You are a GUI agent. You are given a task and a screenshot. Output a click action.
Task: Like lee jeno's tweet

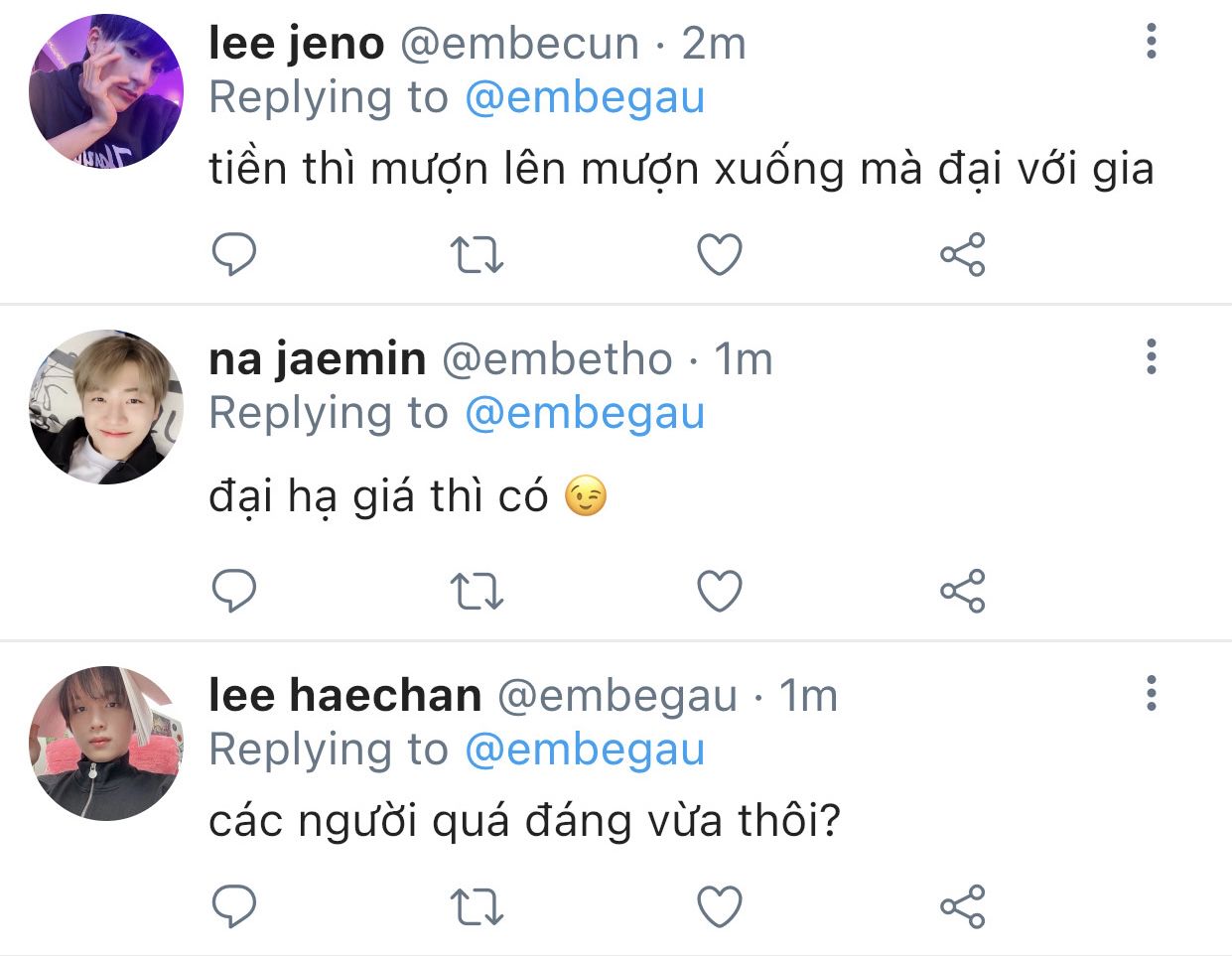tap(720, 255)
